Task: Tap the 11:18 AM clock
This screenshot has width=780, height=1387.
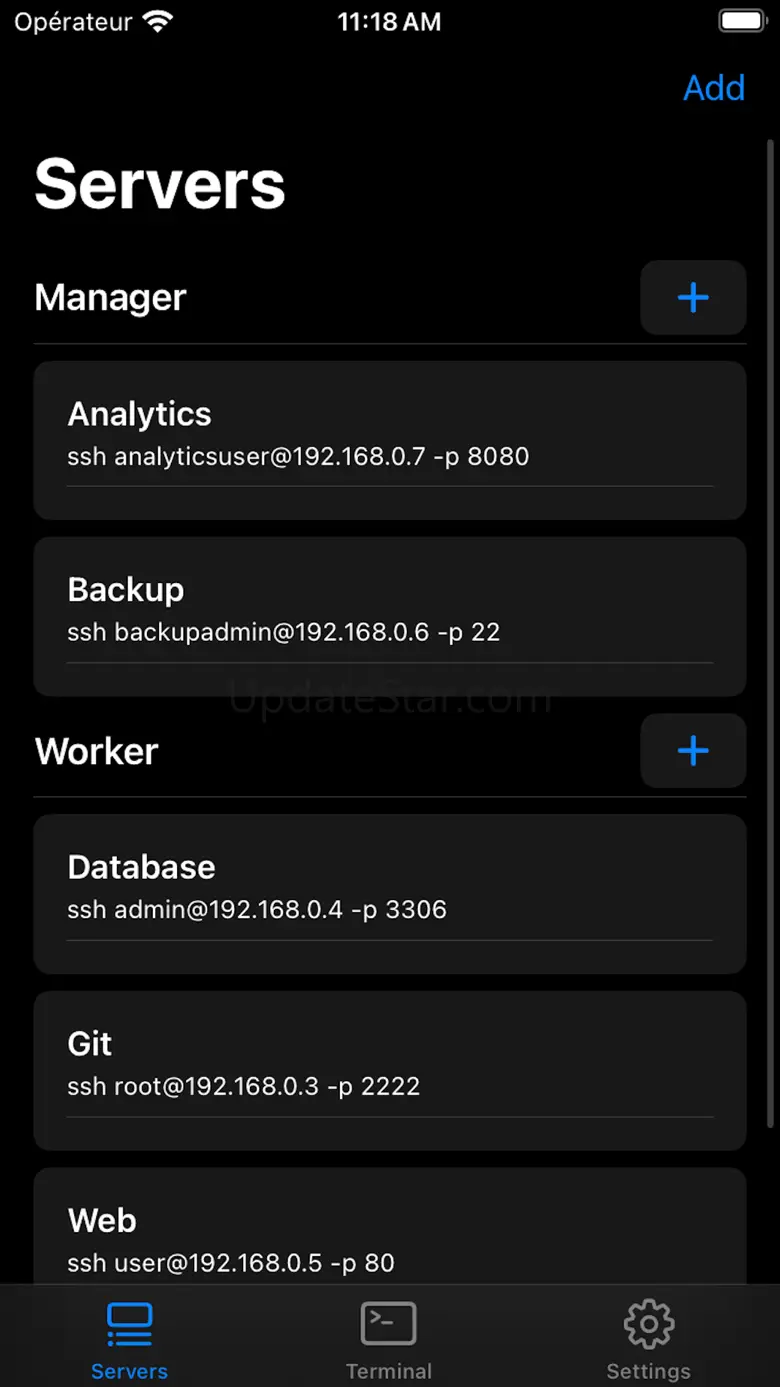Action: (x=389, y=22)
